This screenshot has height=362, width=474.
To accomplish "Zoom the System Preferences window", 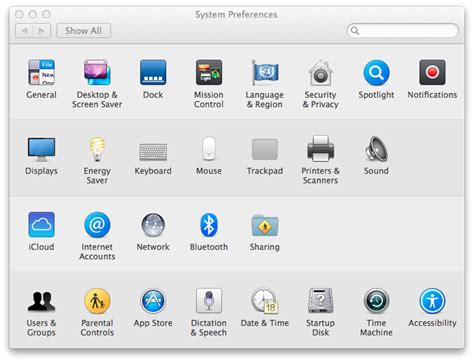I will coord(46,14).
